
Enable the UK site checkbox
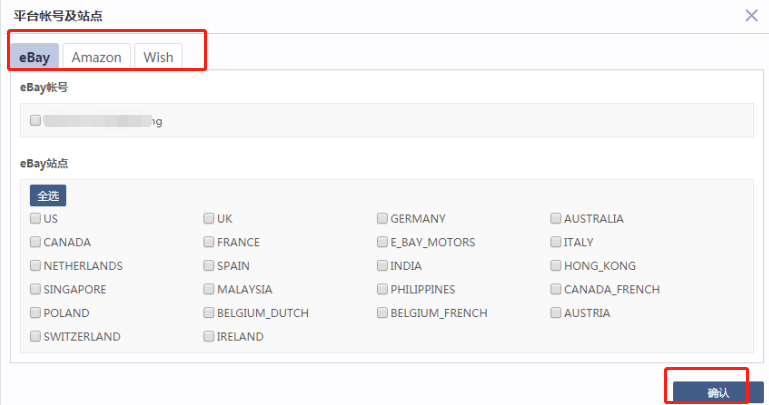click(209, 218)
